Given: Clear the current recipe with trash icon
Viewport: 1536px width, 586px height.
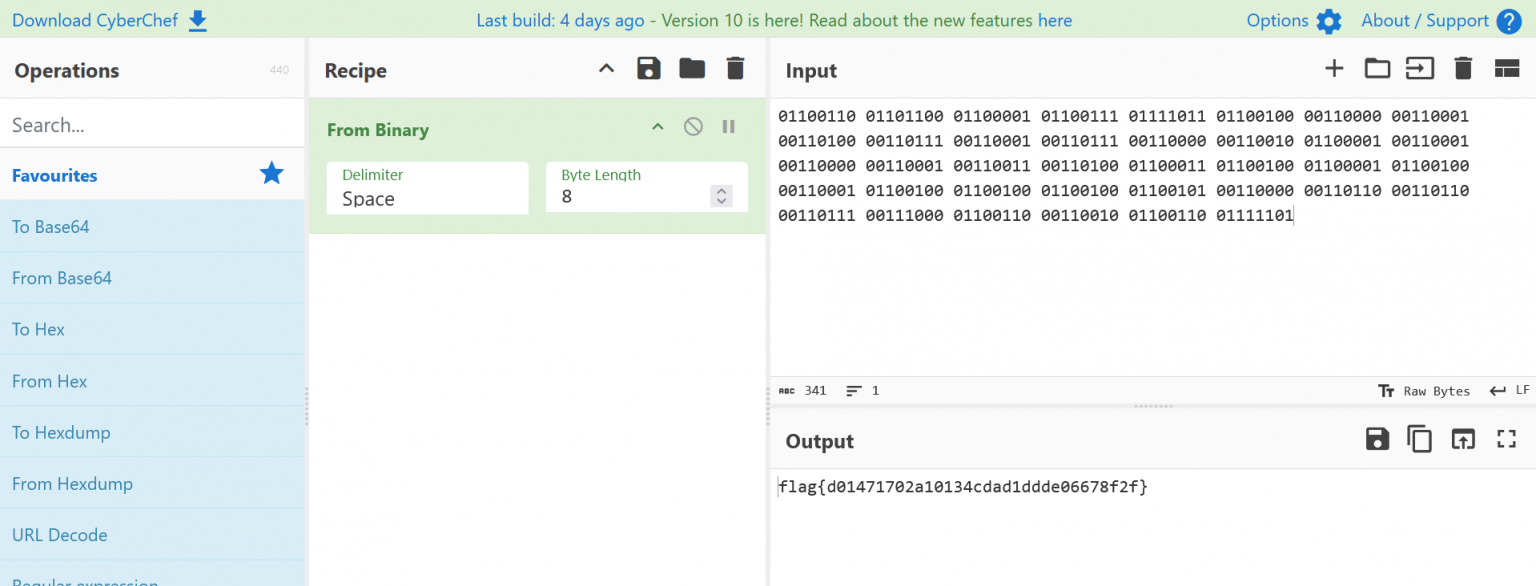Looking at the screenshot, I should point(735,68).
